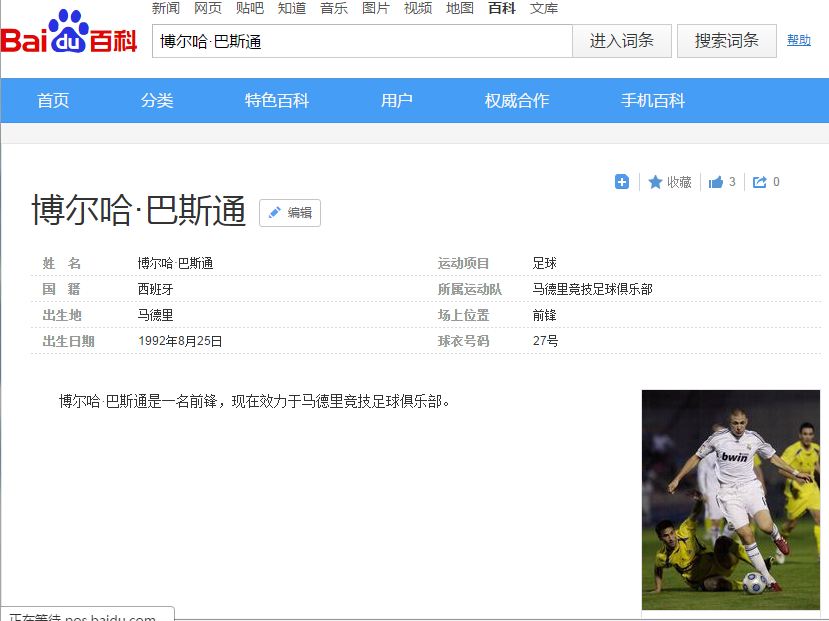The height and width of the screenshot is (621, 829).
Task: Click the football player photo thumbnail
Action: coord(731,499)
